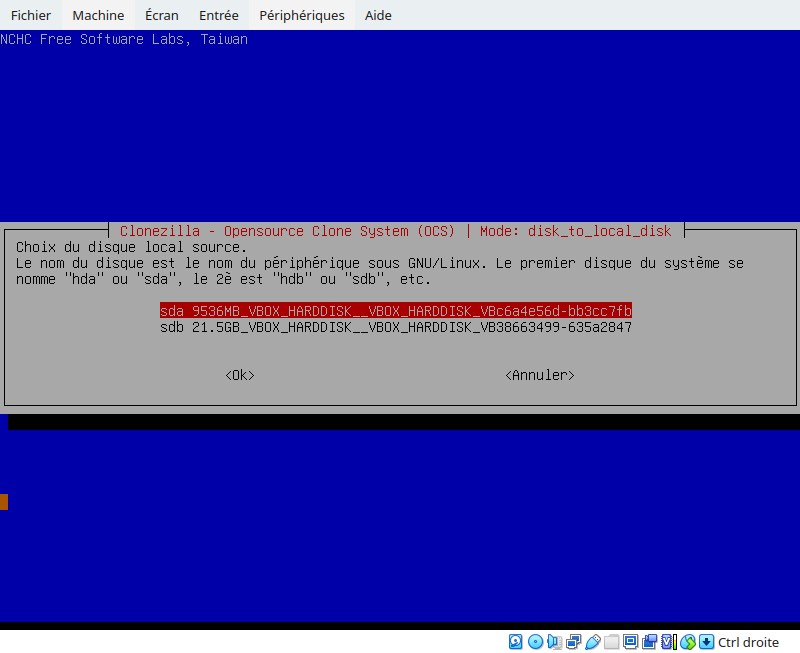
Task: Click the audio status icon
Action: tap(554, 641)
